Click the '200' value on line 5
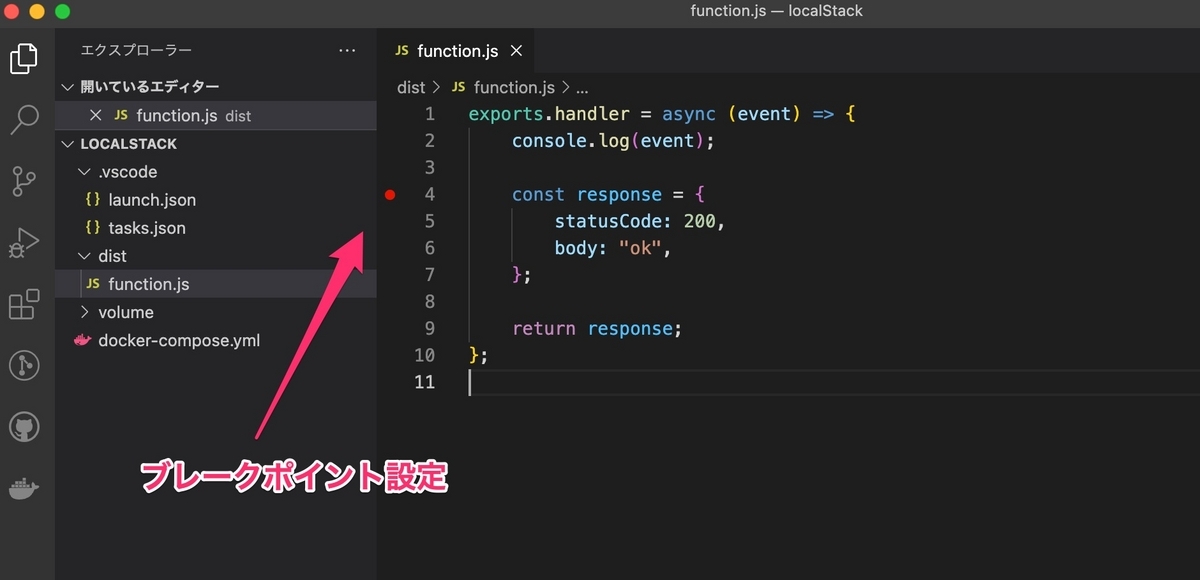 click(x=700, y=221)
